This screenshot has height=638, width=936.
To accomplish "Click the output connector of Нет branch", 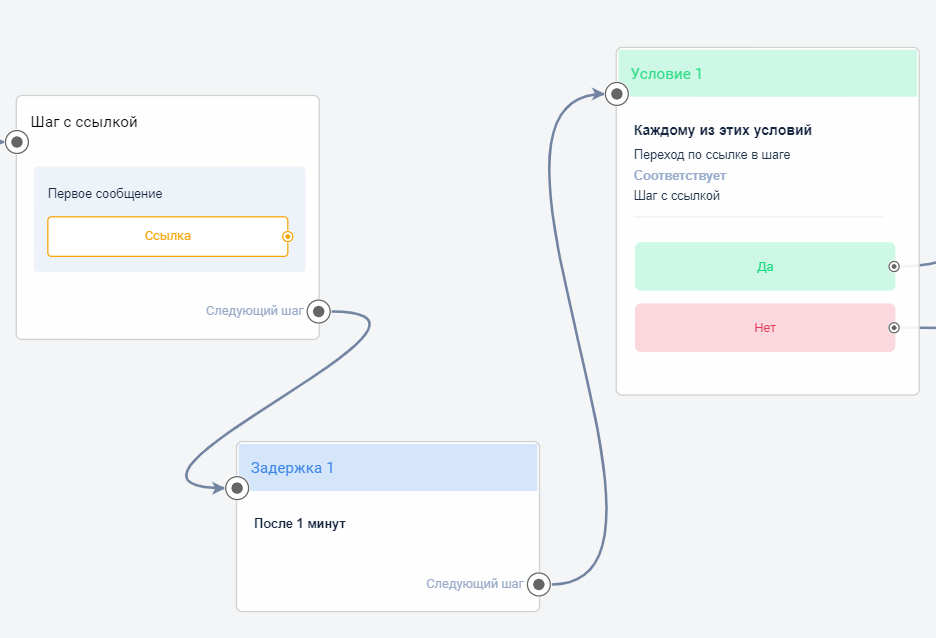I will [894, 328].
